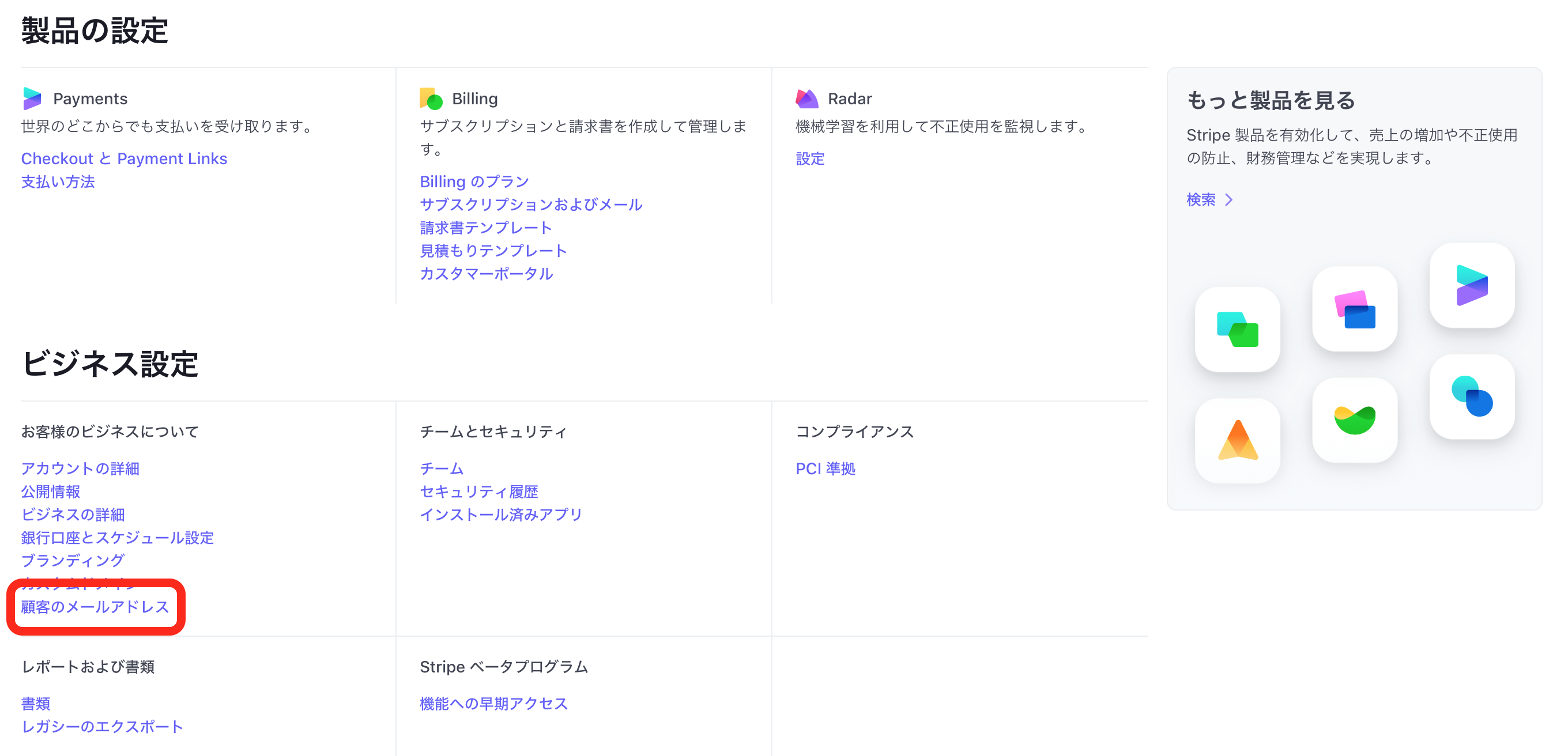Click the Payments product heading text
This screenshot has height=756, width=1568.
tap(90, 99)
